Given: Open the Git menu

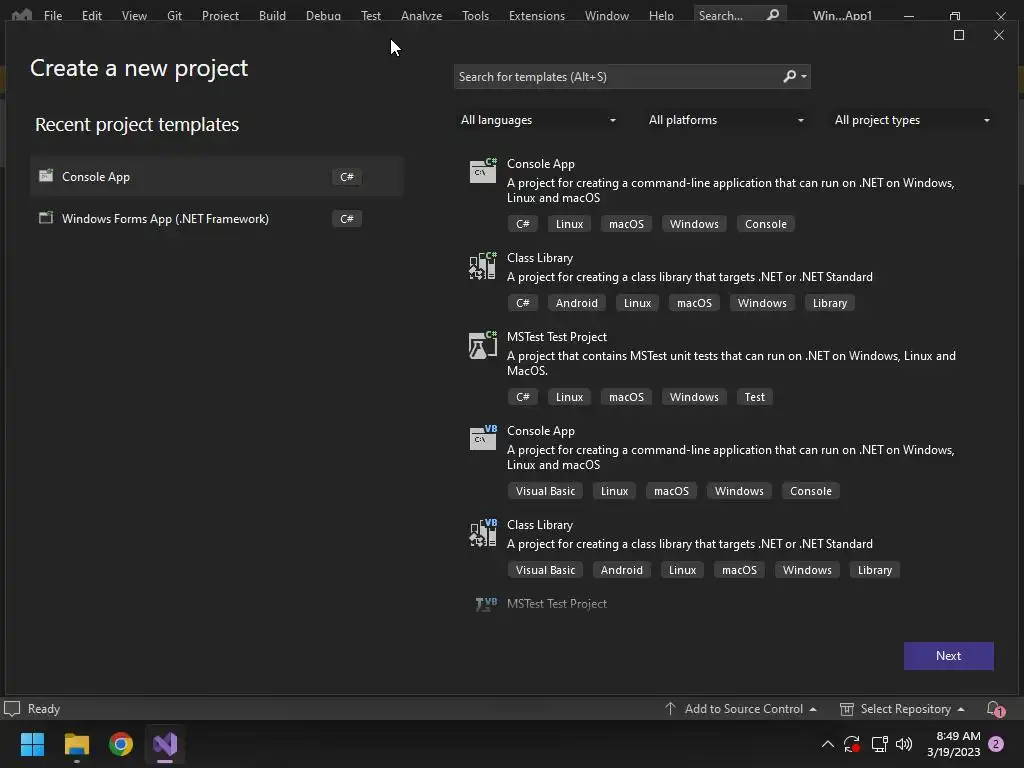Looking at the screenshot, I should pos(174,15).
